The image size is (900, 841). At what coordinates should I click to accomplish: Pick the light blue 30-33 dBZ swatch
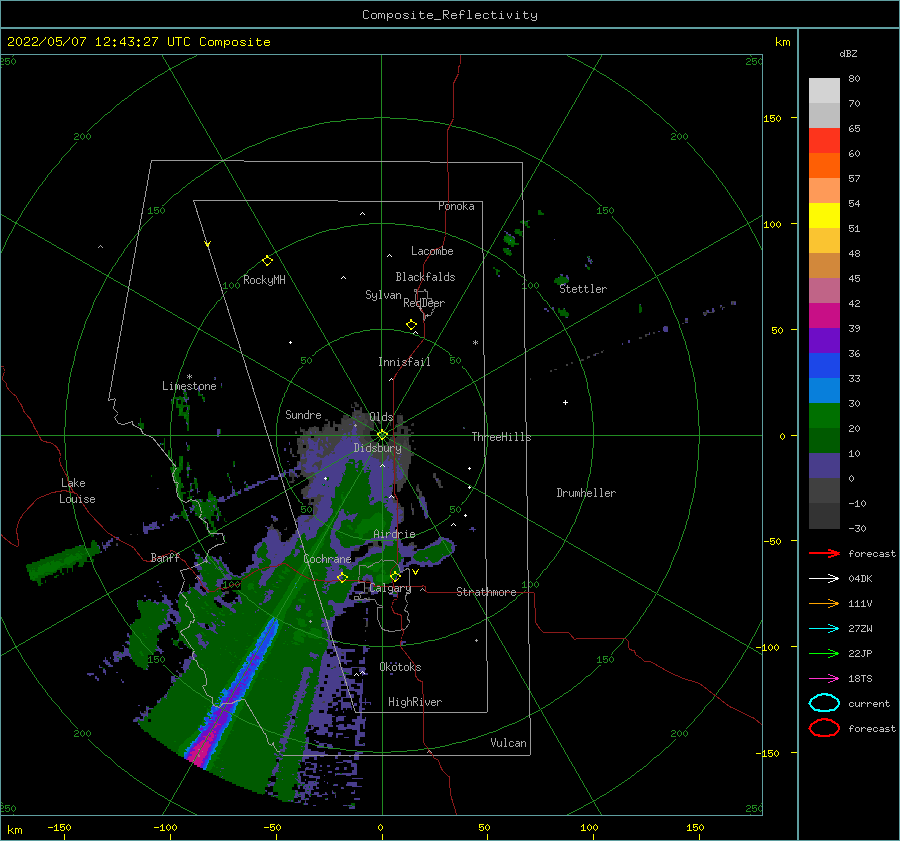pyautogui.click(x=824, y=390)
